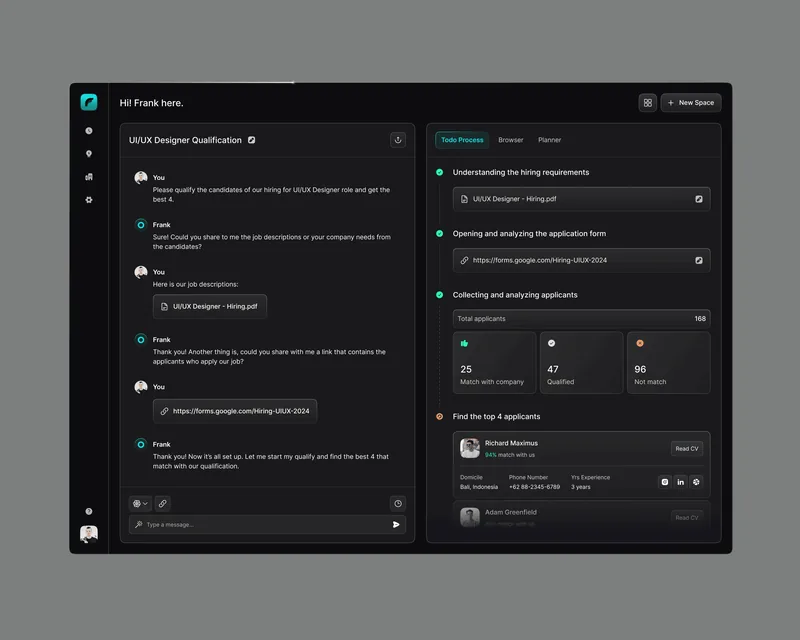Click the "Opening and analyzing the application form" heading
Image resolution: width=800 pixels, height=640 pixels.
[x=529, y=234]
